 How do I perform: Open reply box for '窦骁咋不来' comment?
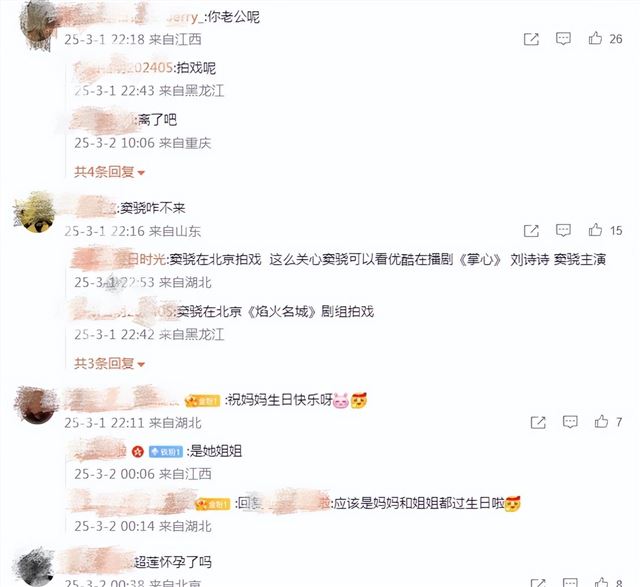click(x=563, y=231)
